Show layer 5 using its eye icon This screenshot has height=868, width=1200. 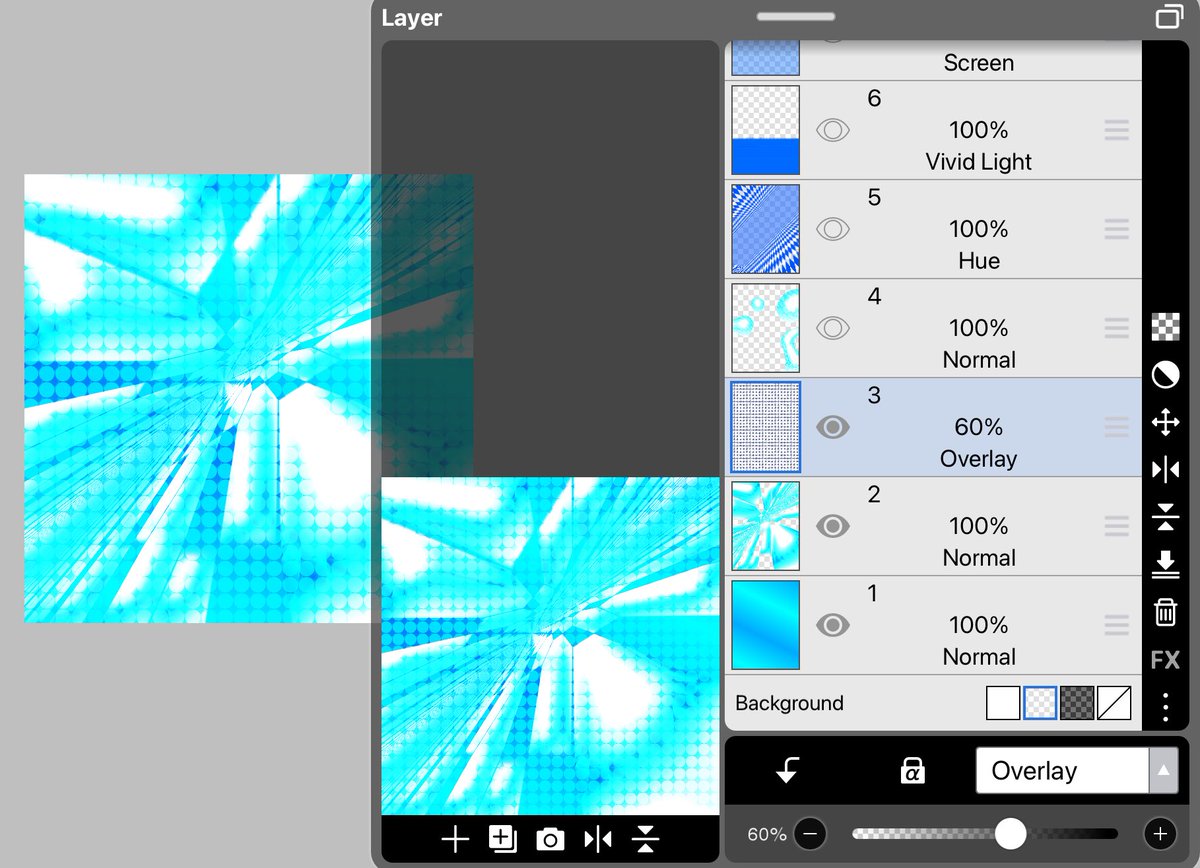coord(833,229)
